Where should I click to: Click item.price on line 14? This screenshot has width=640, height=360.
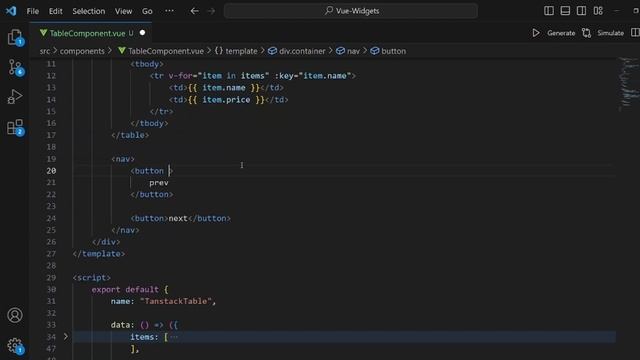point(226,100)
